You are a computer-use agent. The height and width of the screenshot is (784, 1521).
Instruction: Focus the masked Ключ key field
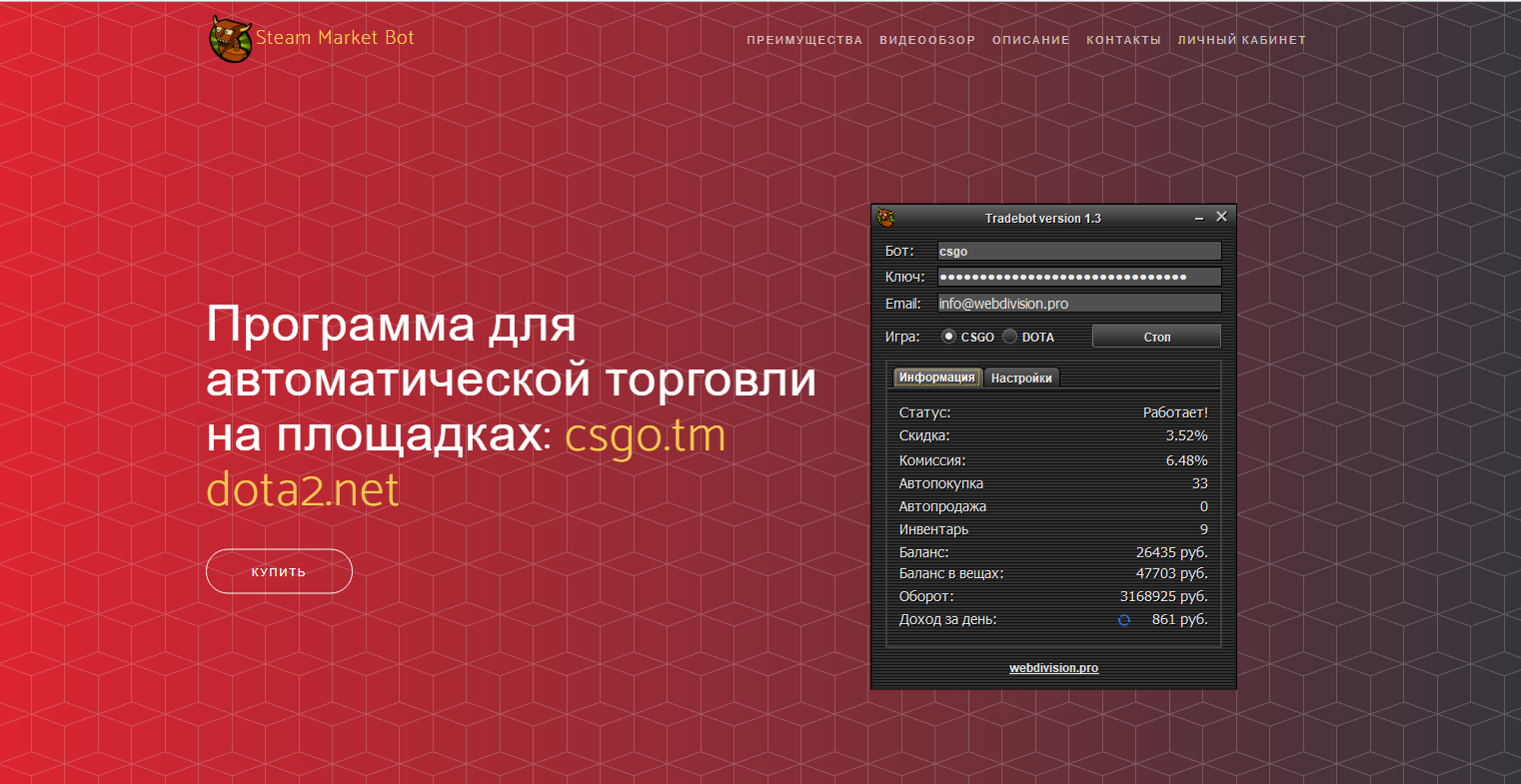[1078, 277]
